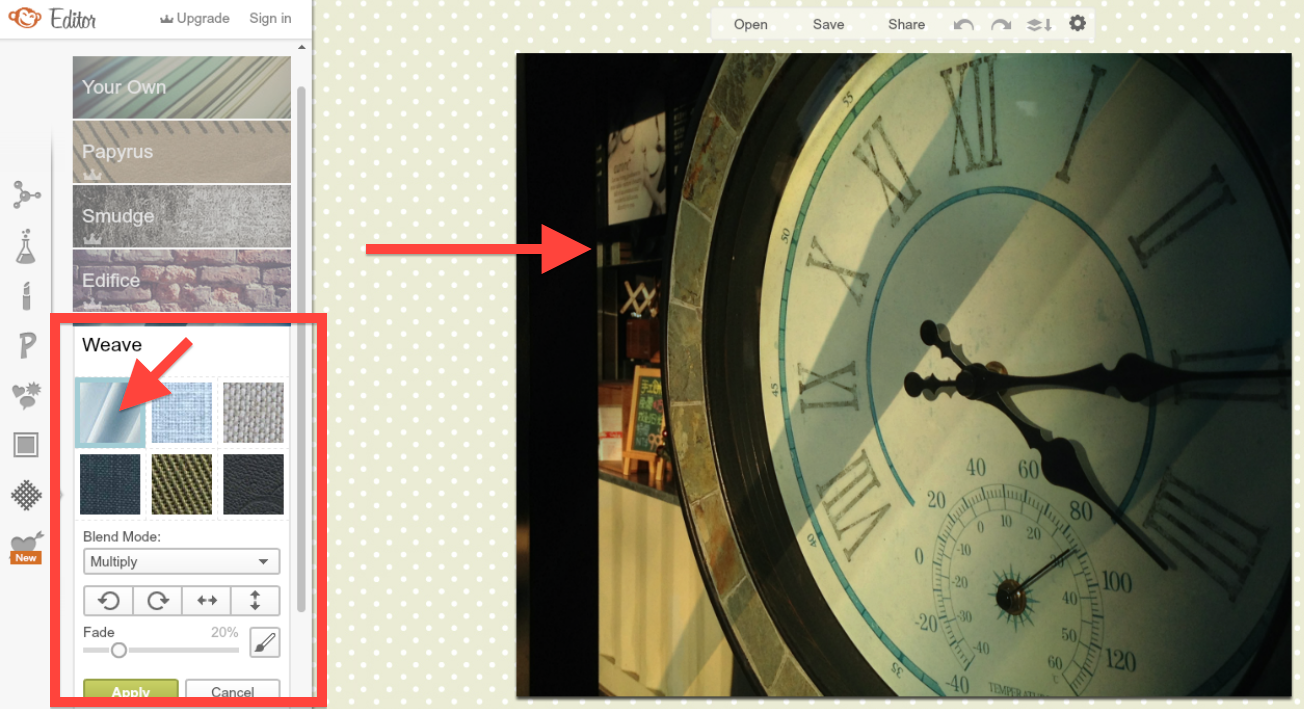Open the Textures crosshatch icon
Viewport: 1304px width, 709px height.
point(26,495)
